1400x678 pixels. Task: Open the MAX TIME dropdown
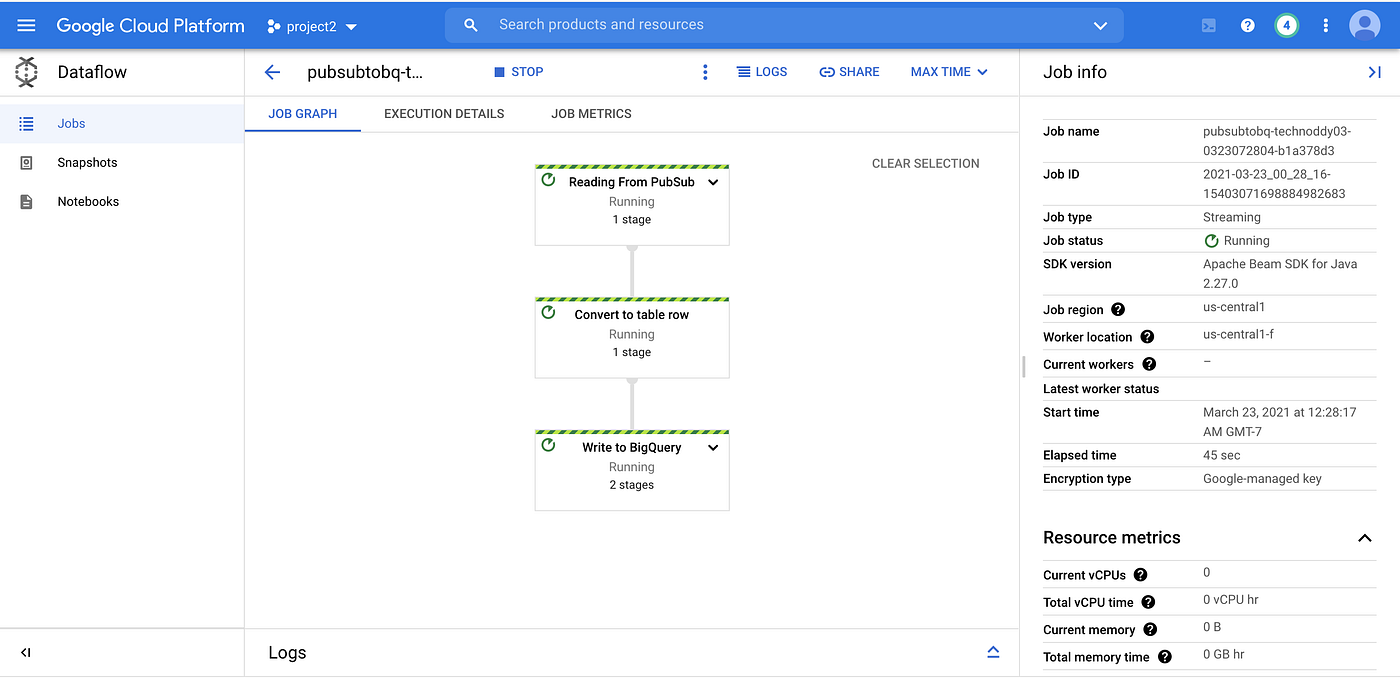(x=949, y=72)
